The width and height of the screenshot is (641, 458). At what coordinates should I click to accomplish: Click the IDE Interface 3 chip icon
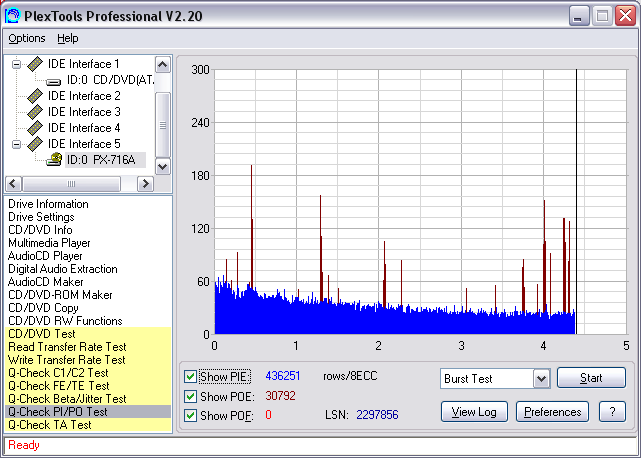pos(35,112)
